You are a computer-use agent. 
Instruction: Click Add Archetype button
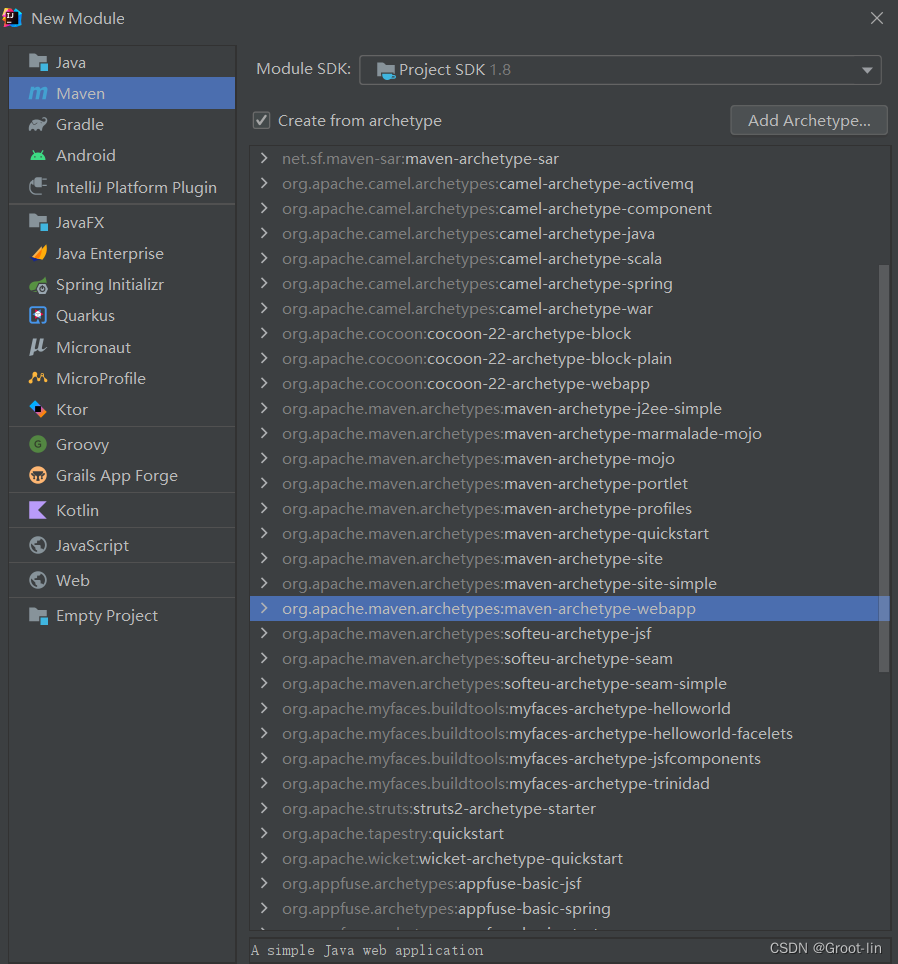(809, 120)
